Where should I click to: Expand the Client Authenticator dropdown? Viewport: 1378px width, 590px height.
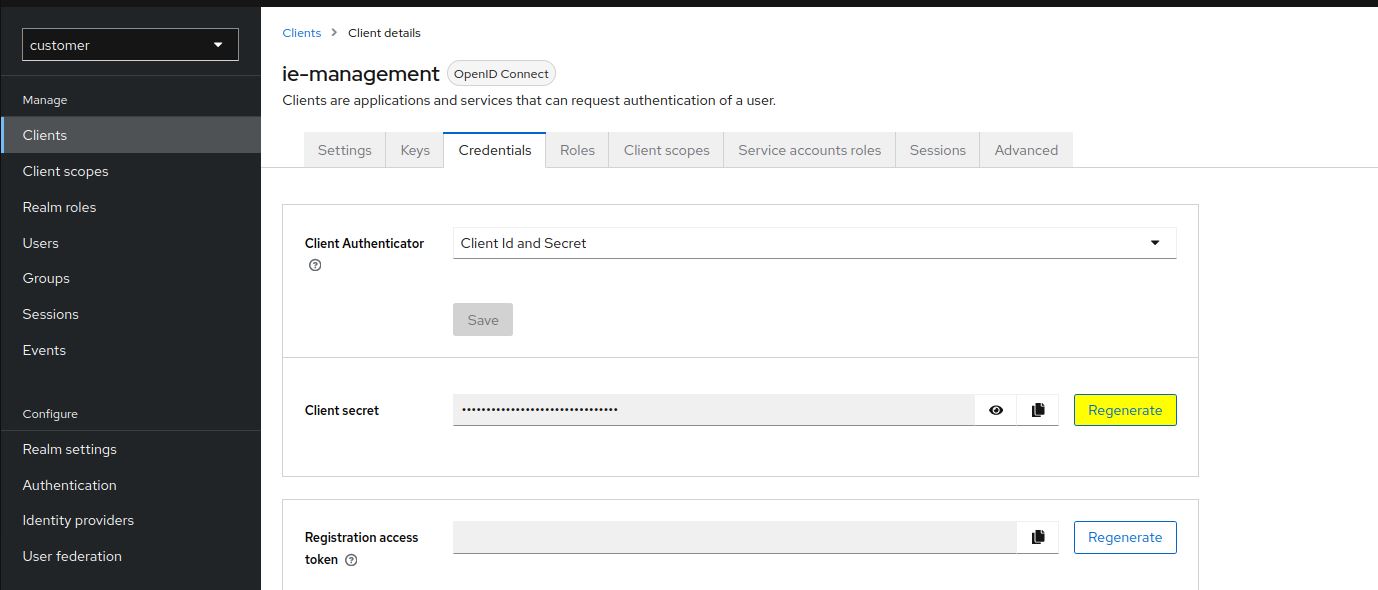click(x=814, y=243)
